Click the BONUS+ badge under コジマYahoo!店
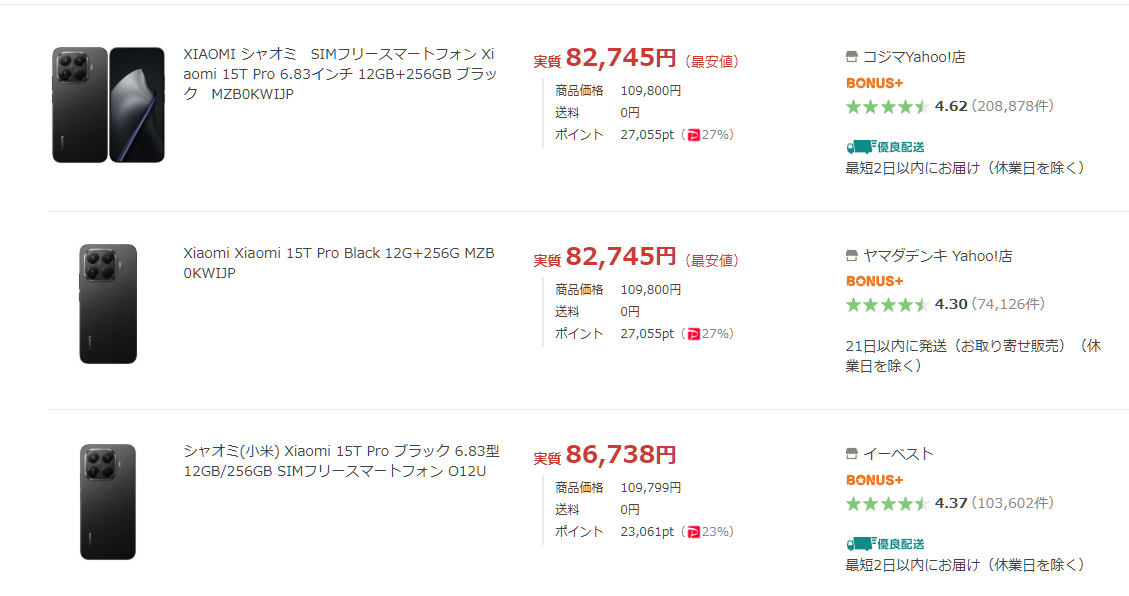 coord(874,83)
